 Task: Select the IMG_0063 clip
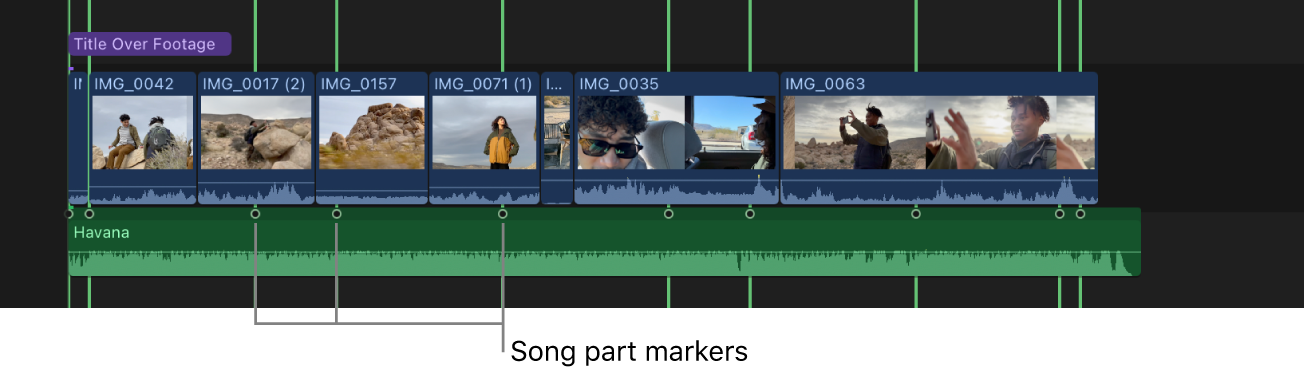[939, 138]
